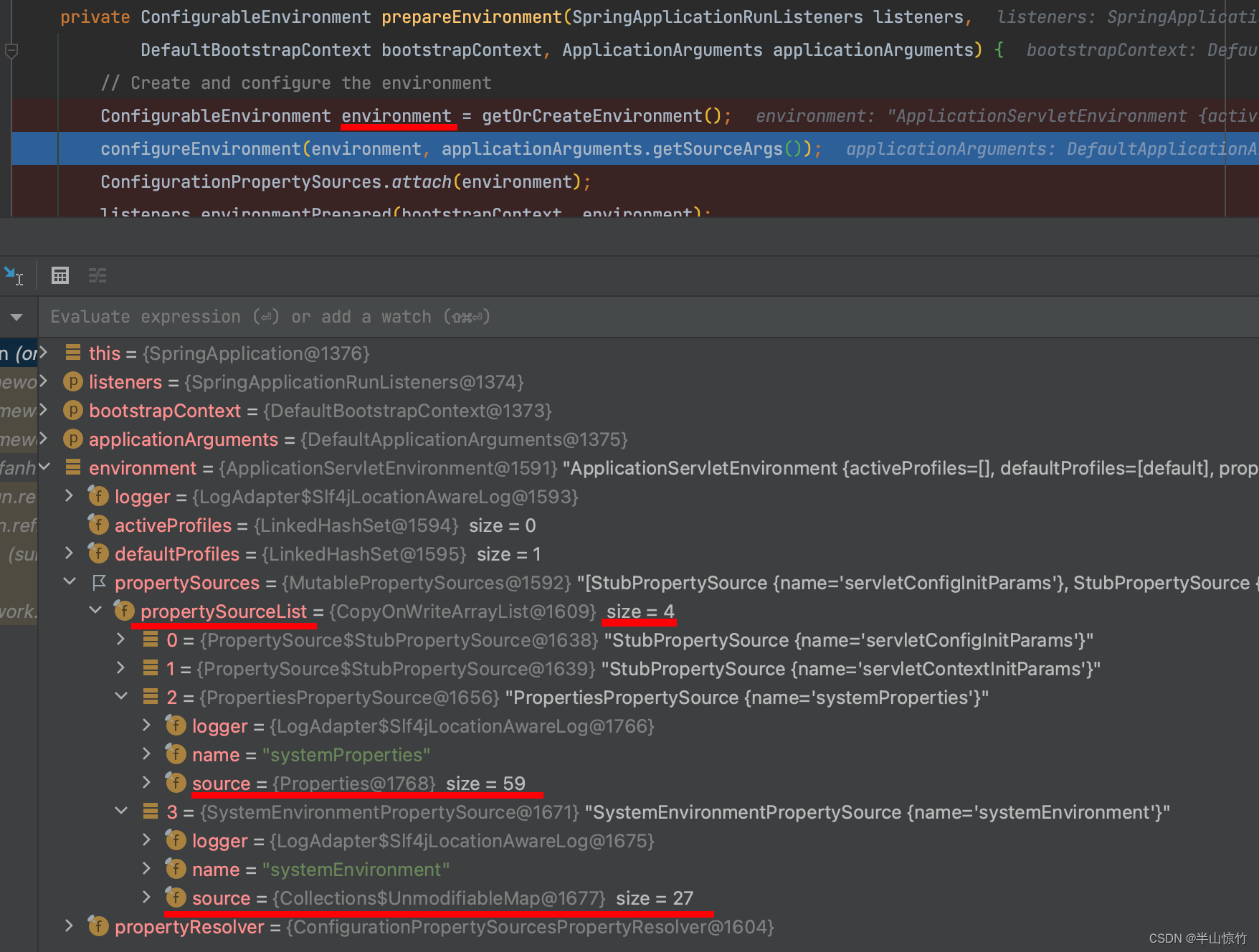Select the bootstrapContext variable row
The height and width of the screenshot is (952, 1259).
point(649,410)
